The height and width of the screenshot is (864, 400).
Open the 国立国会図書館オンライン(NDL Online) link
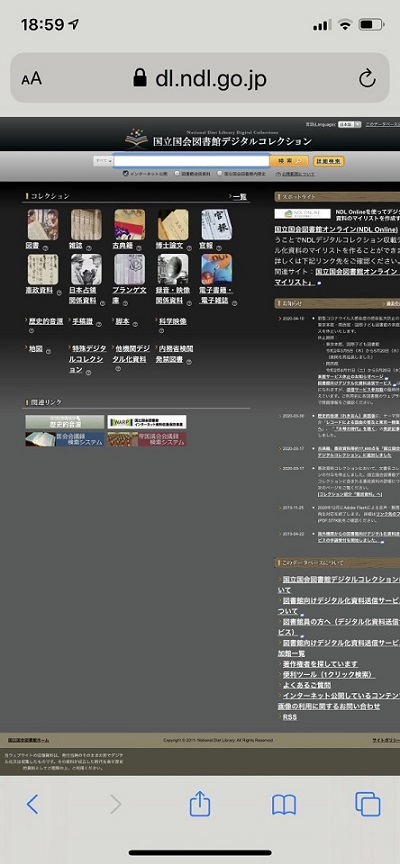[336, 229]
